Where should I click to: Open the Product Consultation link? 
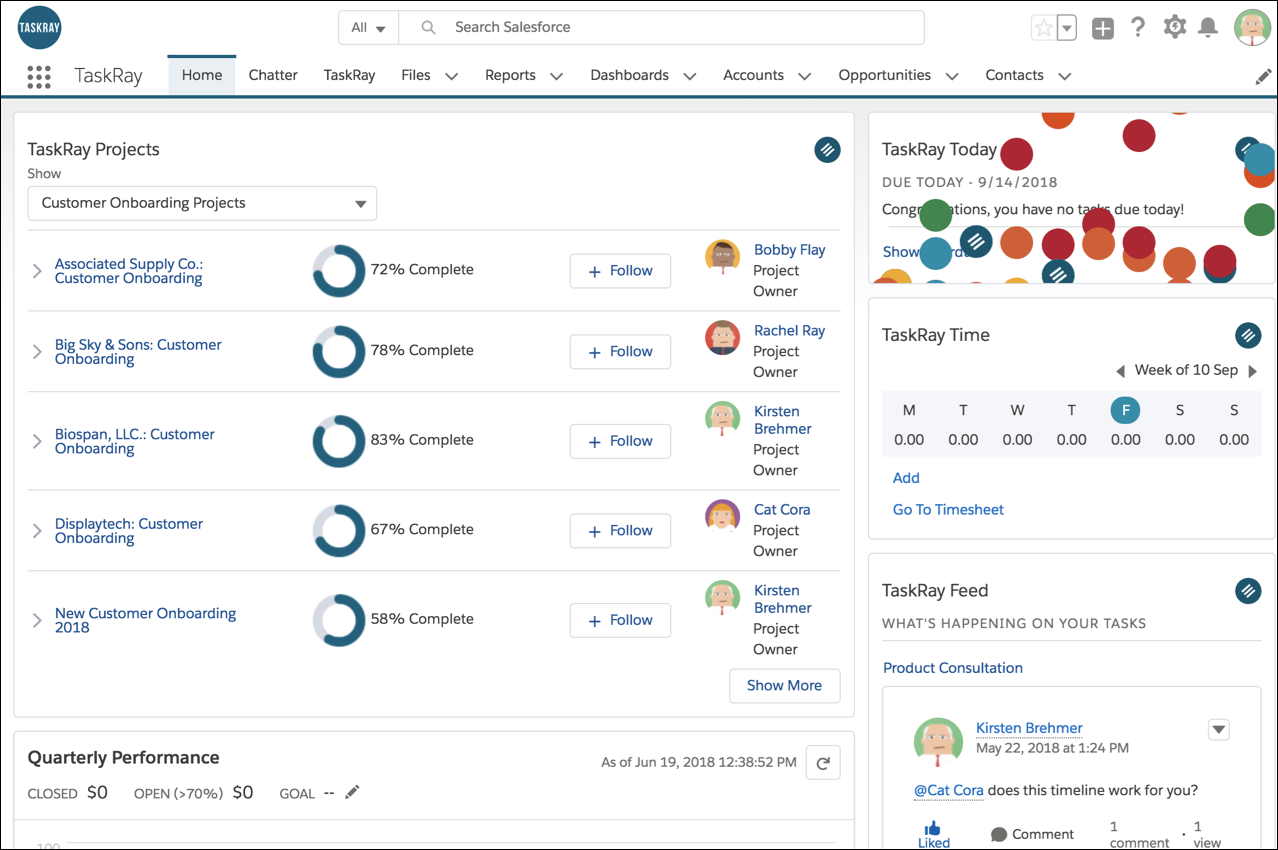pyautogui.click(x=953, y=668)
